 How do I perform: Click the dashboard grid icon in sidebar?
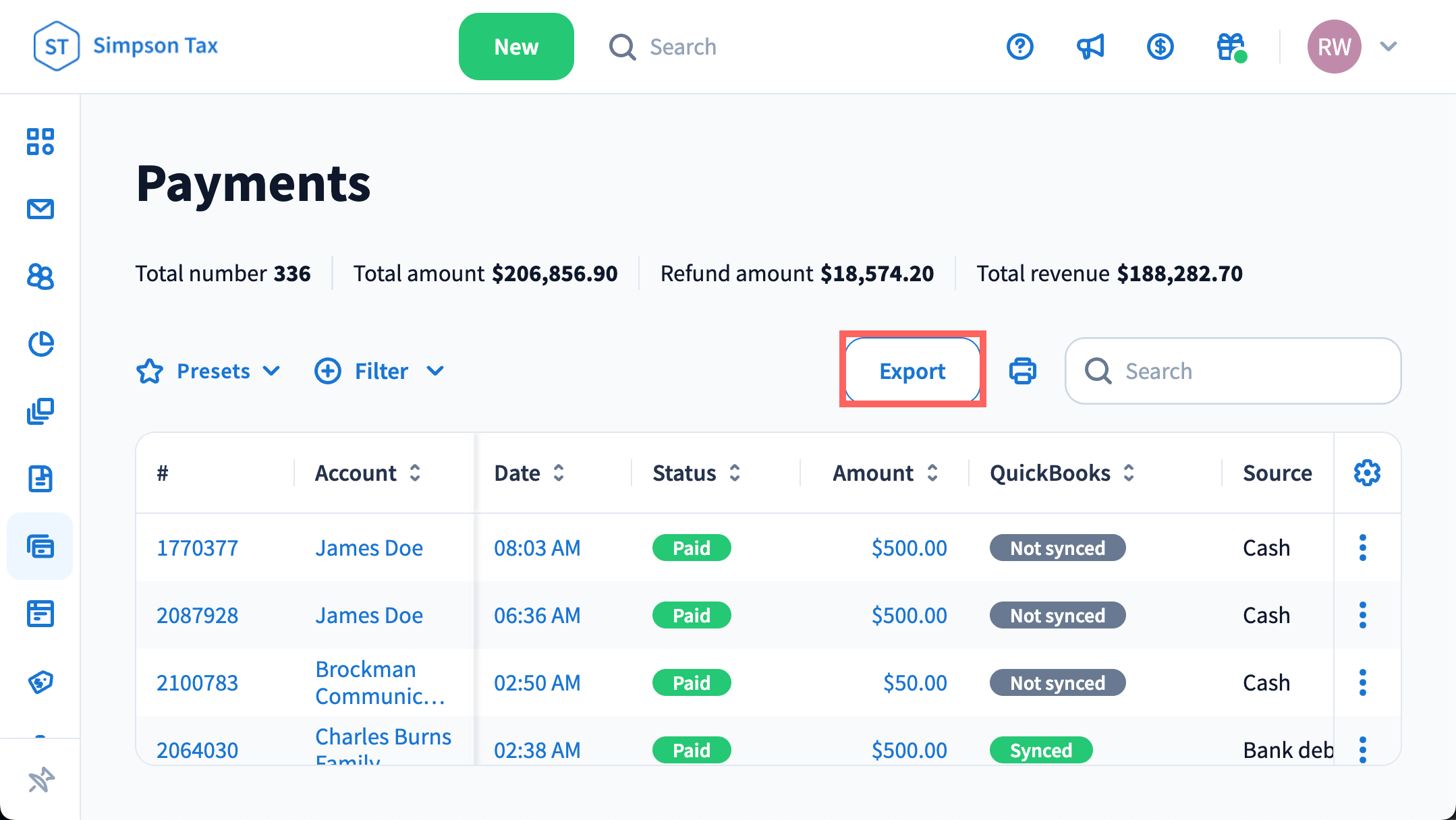click(x=40, y=142)
